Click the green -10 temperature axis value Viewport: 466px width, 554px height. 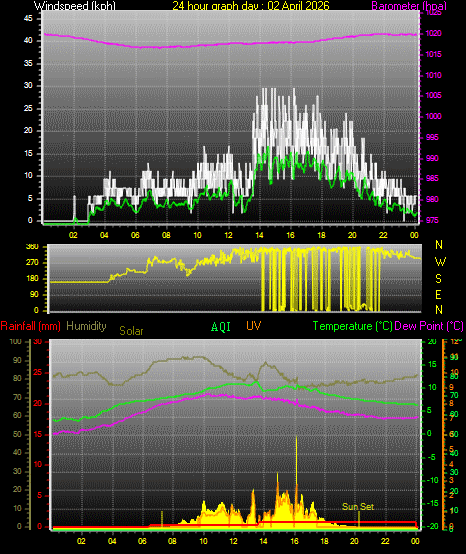click(x=433, y=481)
